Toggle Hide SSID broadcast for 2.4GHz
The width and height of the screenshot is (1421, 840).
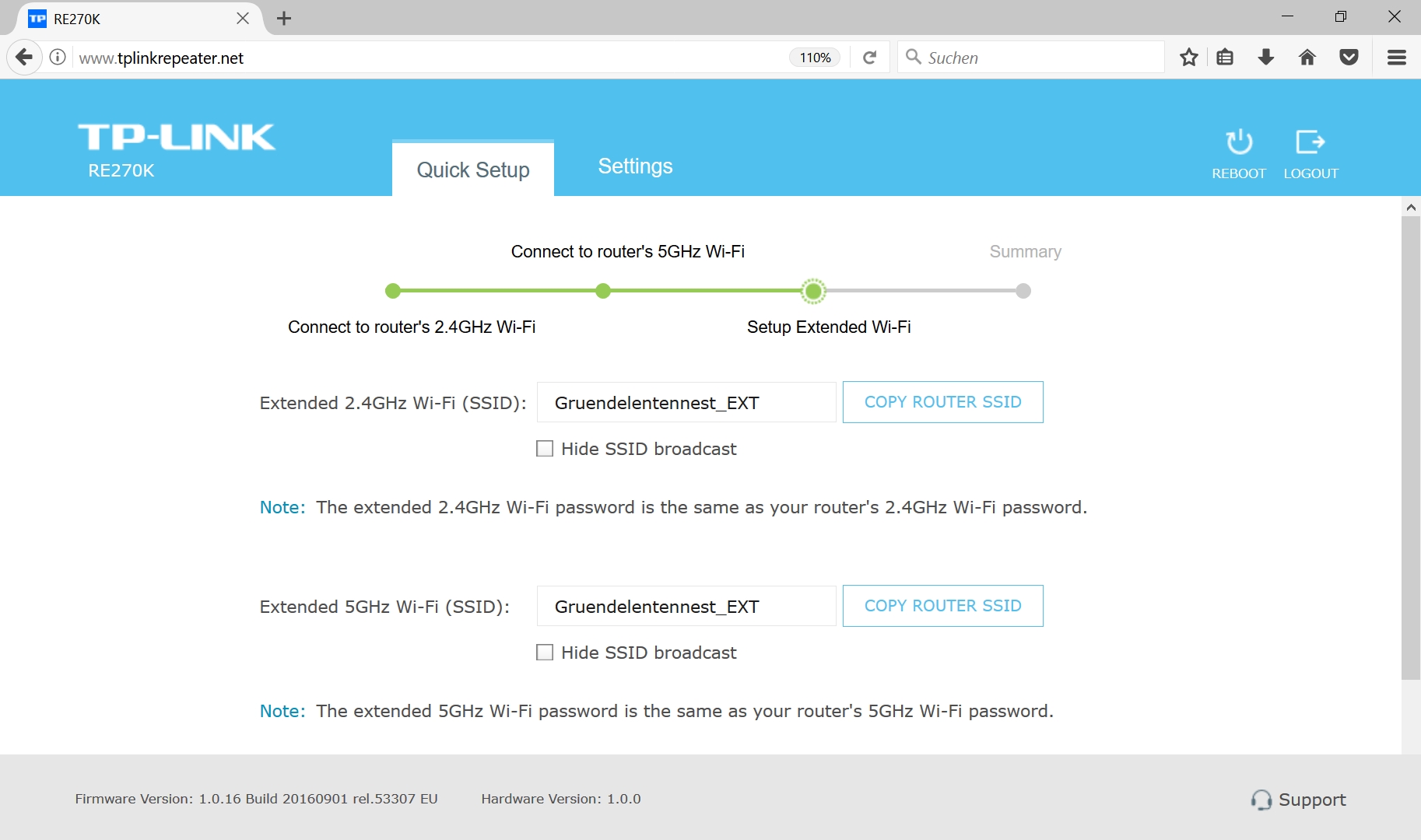point(545,449)
